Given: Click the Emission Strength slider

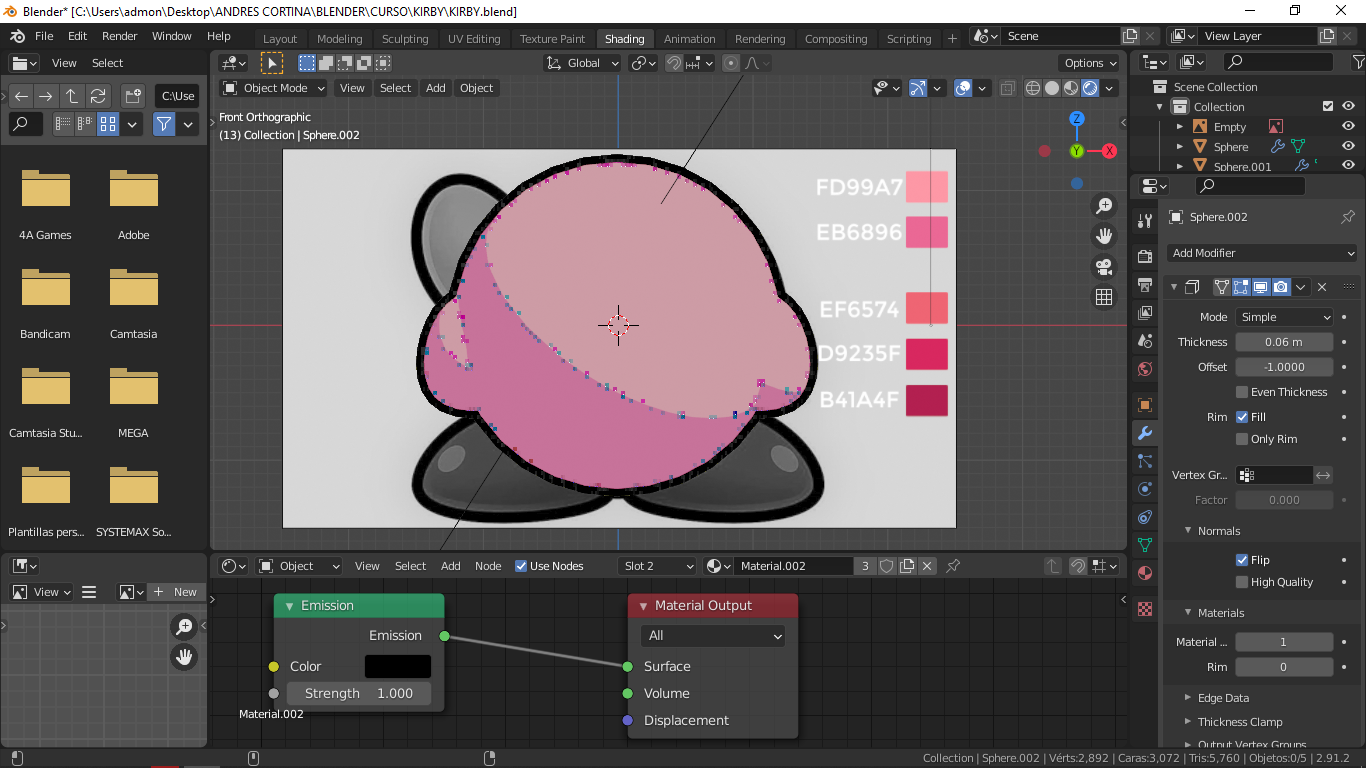Looking at the screenshot, I should coord(359,693).
